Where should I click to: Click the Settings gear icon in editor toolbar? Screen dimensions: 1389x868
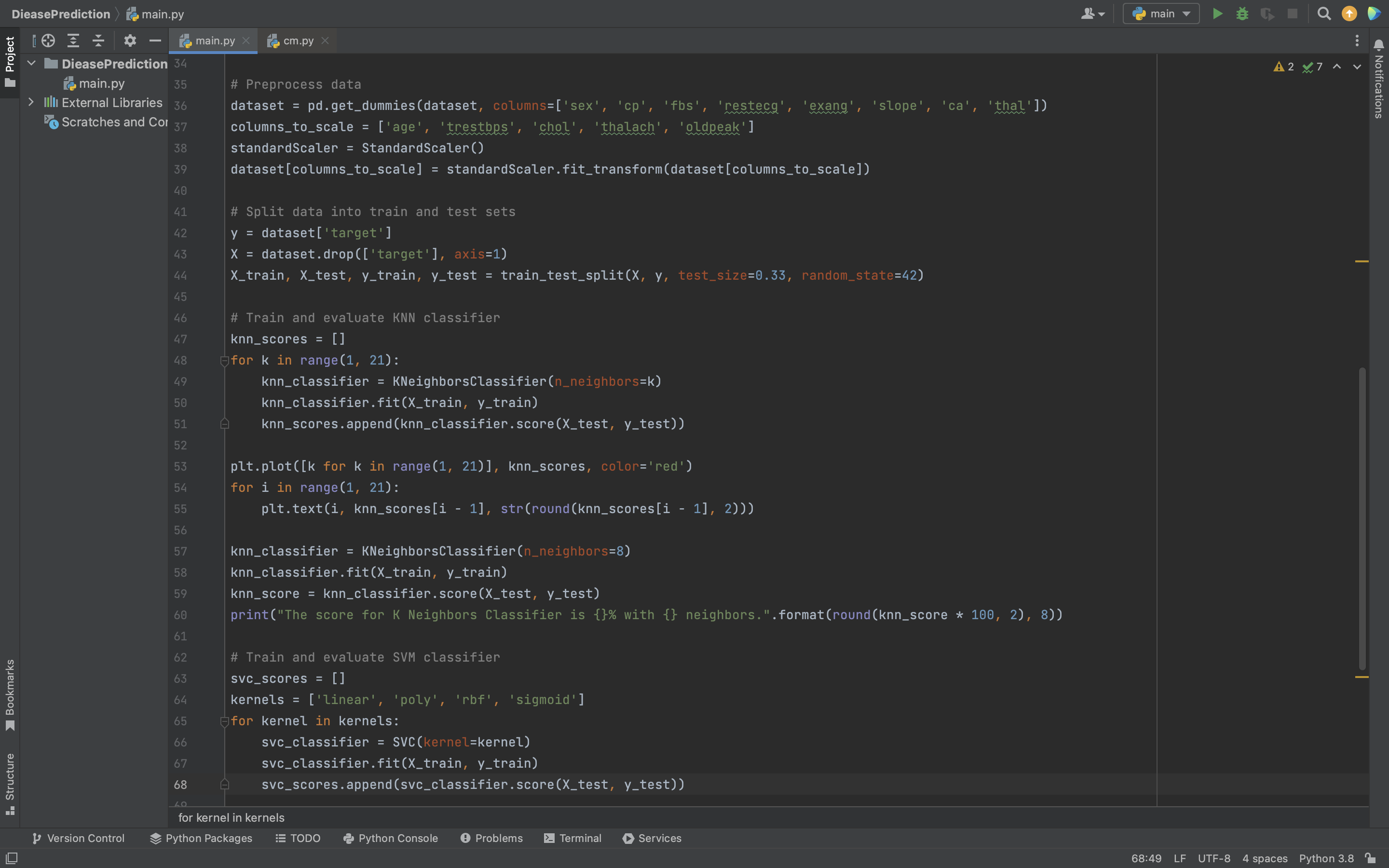[x=128, y=40]
